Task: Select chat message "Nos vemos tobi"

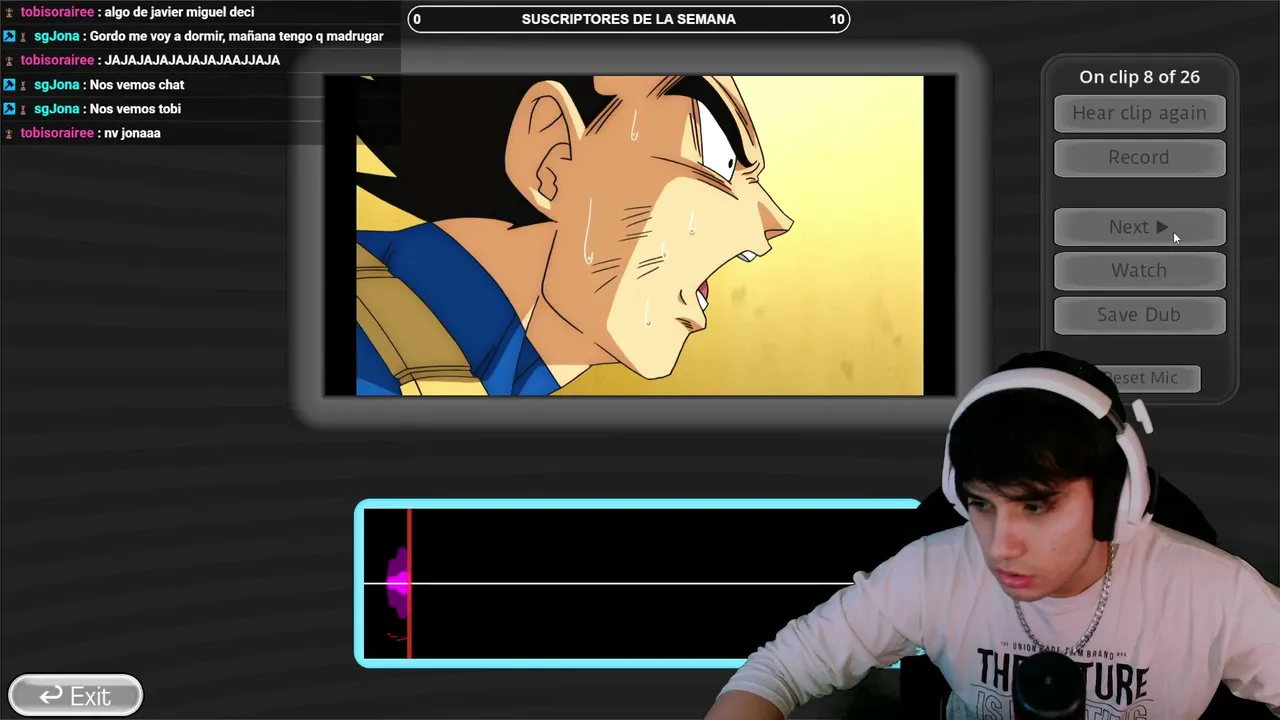Action: (135, 109)
